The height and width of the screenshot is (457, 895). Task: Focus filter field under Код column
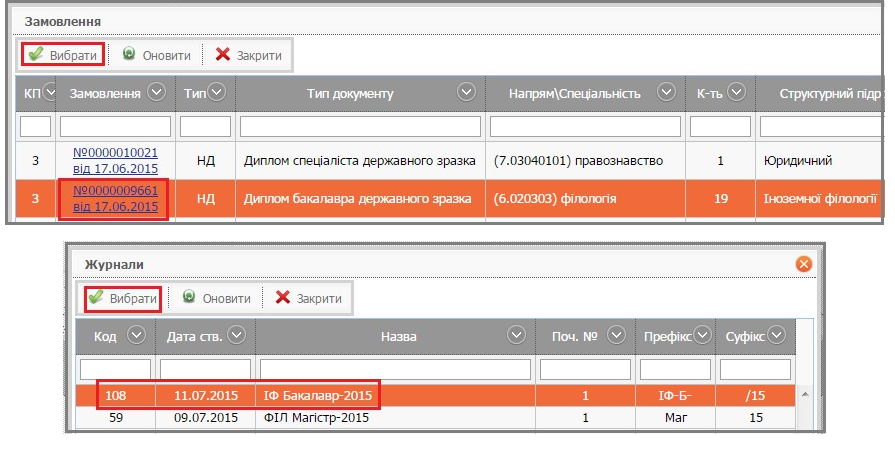pyautogui.click(x=115, y=369)
